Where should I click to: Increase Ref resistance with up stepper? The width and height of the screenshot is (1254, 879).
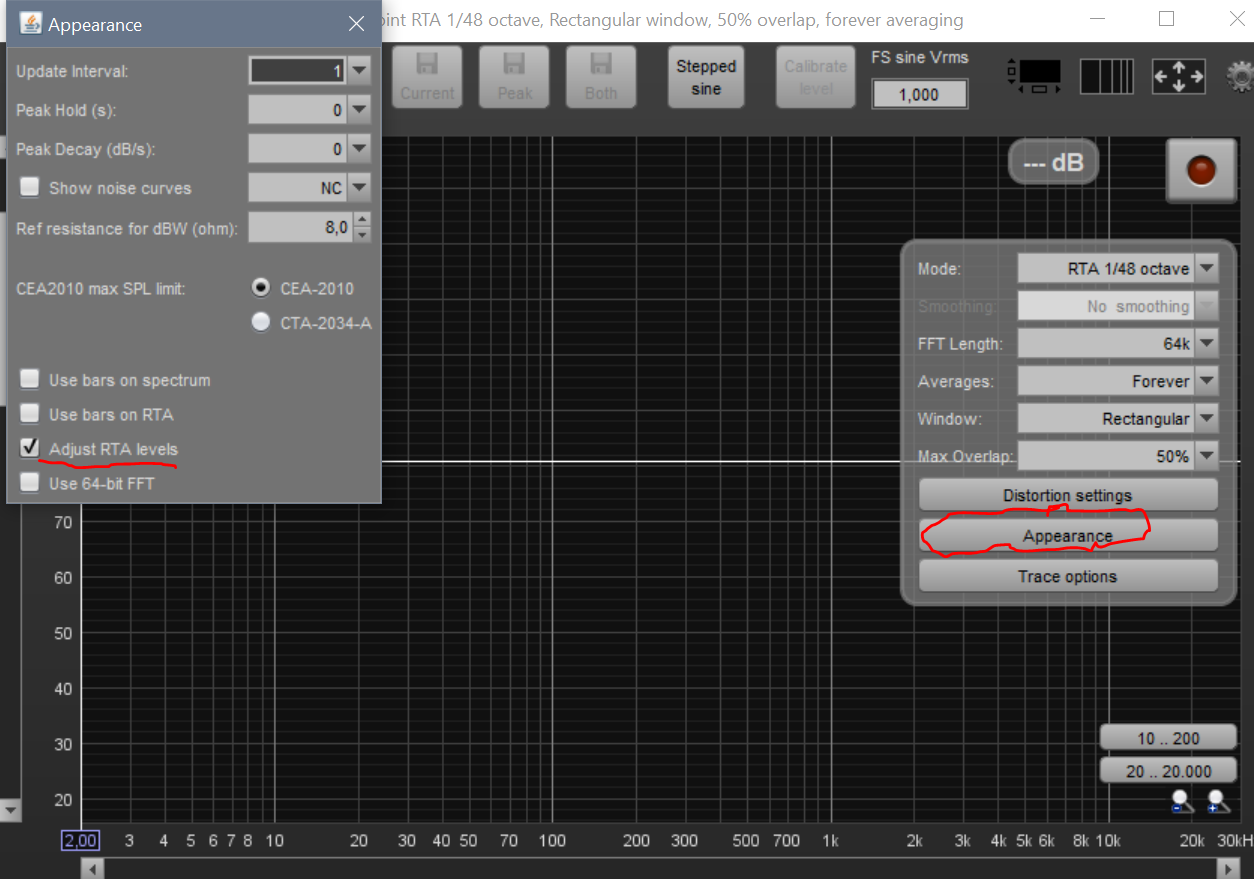tap(362, 220)
